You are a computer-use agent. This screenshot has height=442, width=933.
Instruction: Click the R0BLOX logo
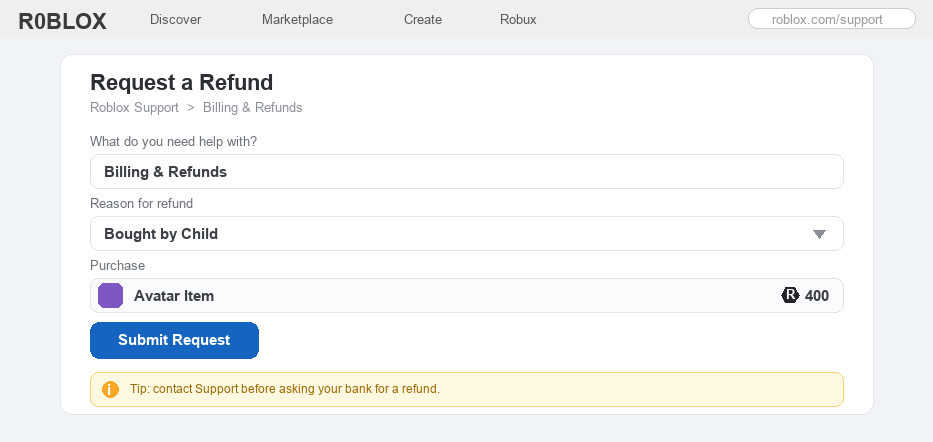tap(62, 21)
